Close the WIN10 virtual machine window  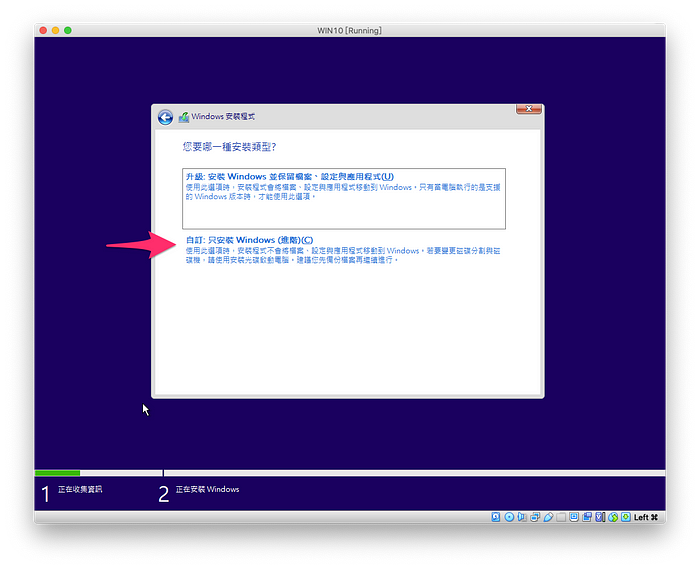coord(43,30)
